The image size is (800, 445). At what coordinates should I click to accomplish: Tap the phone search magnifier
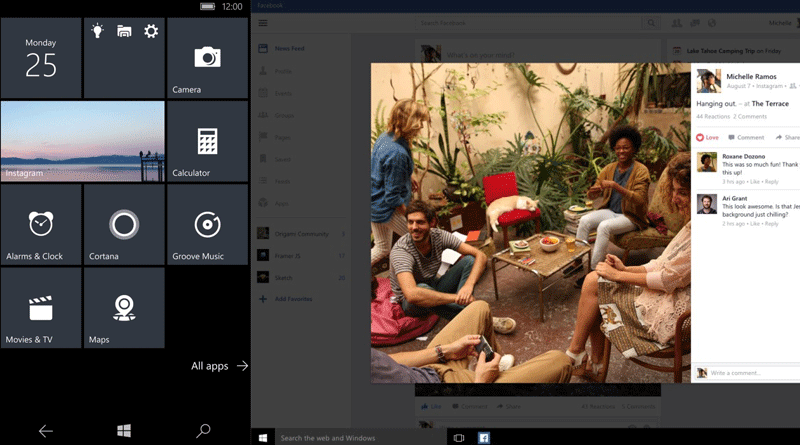(203, 431)
